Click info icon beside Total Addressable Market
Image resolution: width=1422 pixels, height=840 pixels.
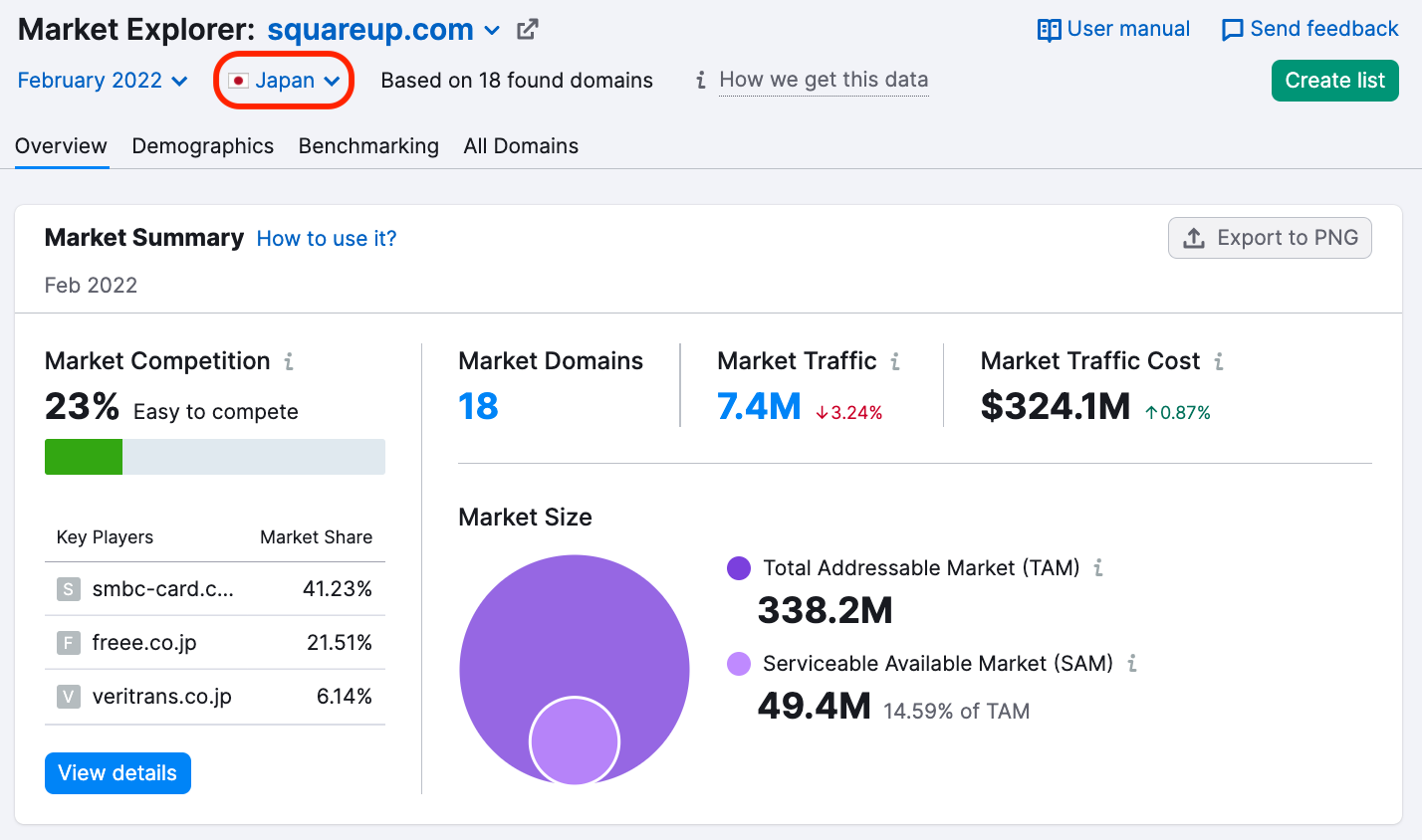1098,567
